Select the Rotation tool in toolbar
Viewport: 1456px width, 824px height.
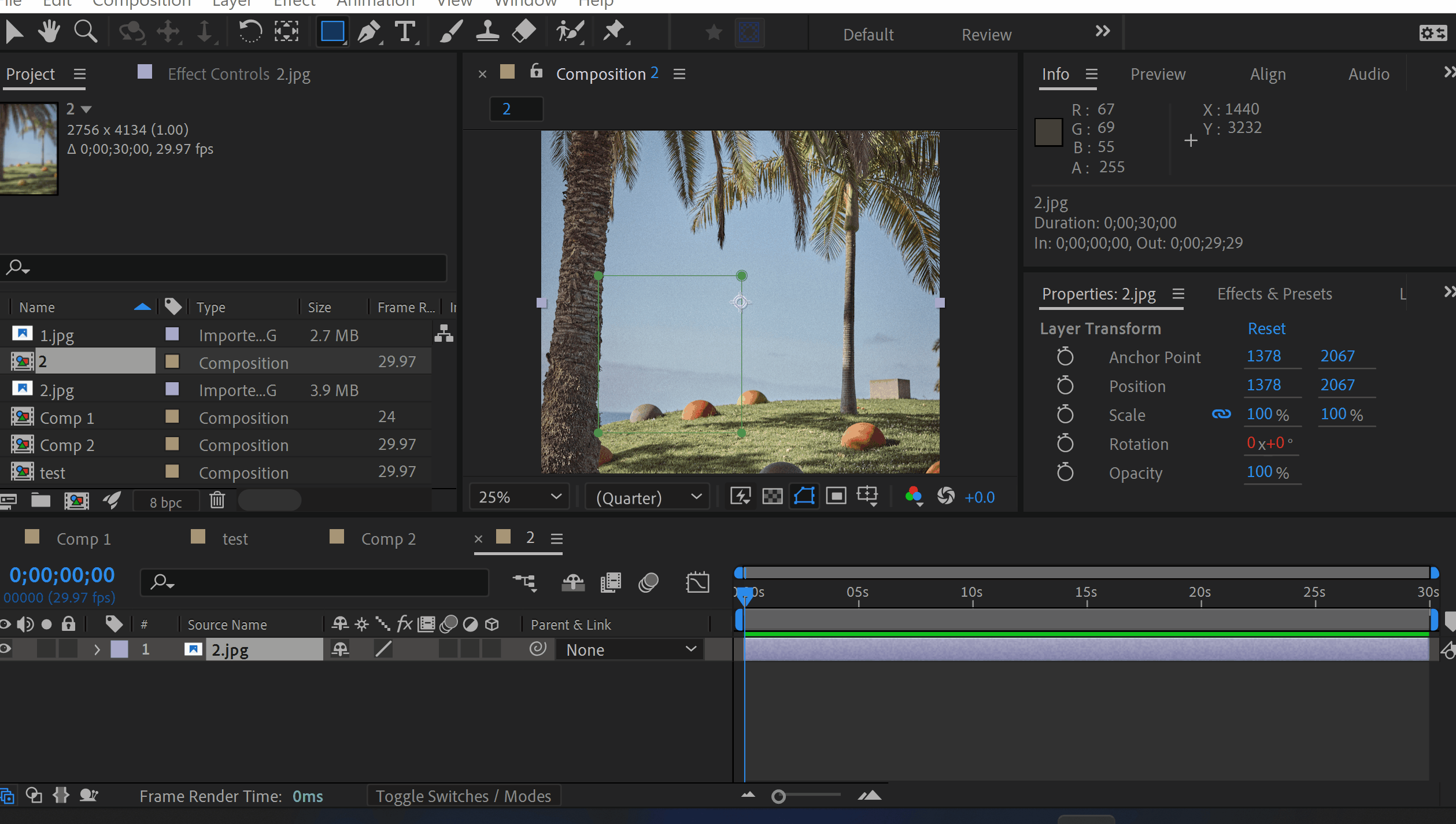click(x=250, y=32)
